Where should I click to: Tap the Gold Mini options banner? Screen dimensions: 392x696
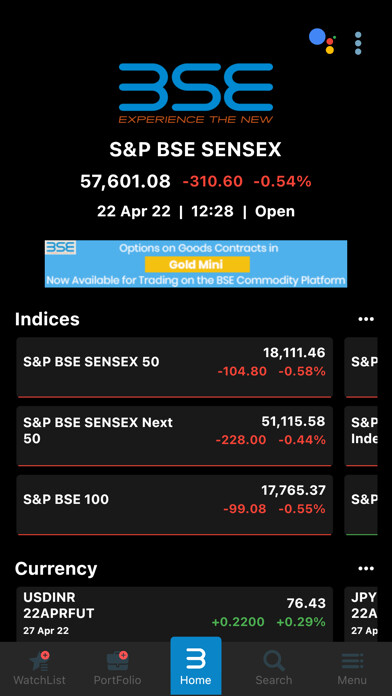[196, 264]
